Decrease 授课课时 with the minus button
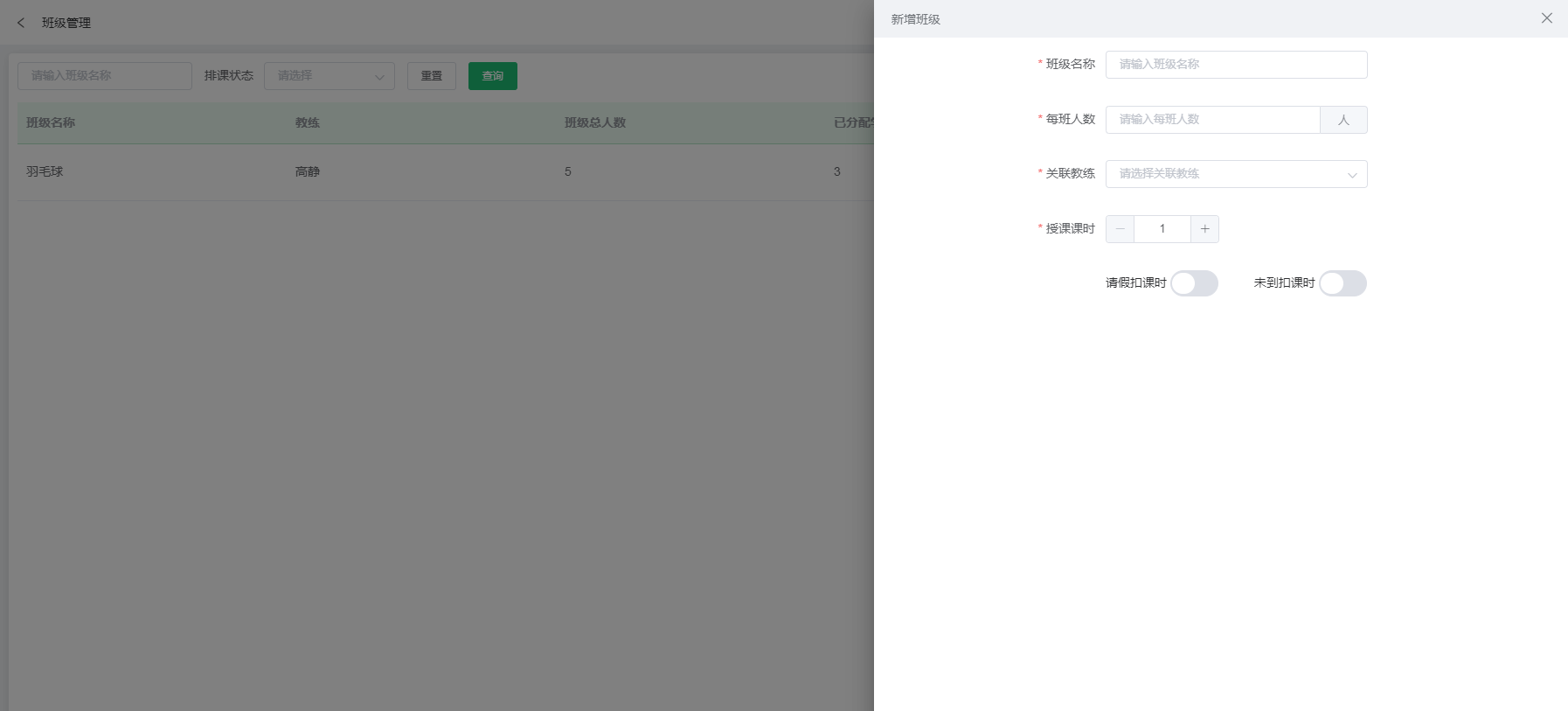Viewport: 1568px width, 711px height. pos(1120,229)
